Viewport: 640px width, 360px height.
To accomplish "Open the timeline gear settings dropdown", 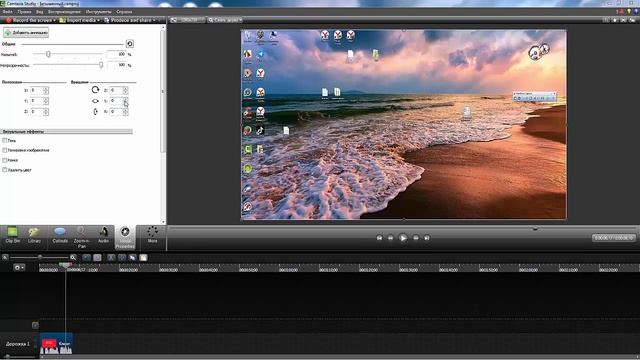I will click(19, 267).
